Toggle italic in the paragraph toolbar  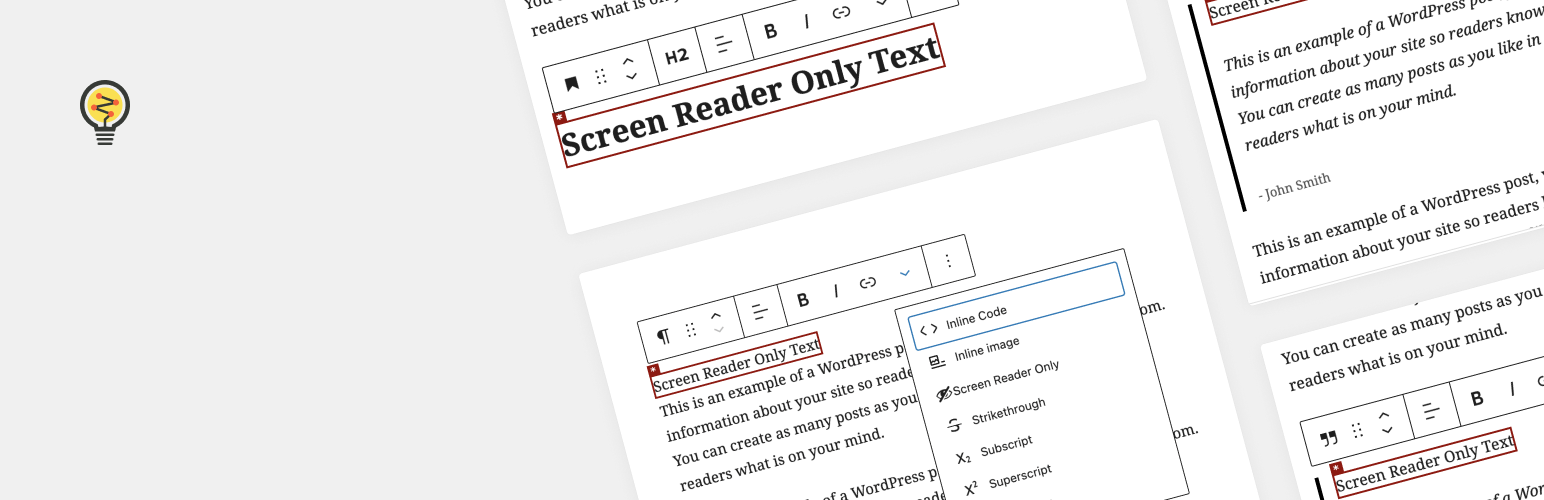(x=835, y=291)
